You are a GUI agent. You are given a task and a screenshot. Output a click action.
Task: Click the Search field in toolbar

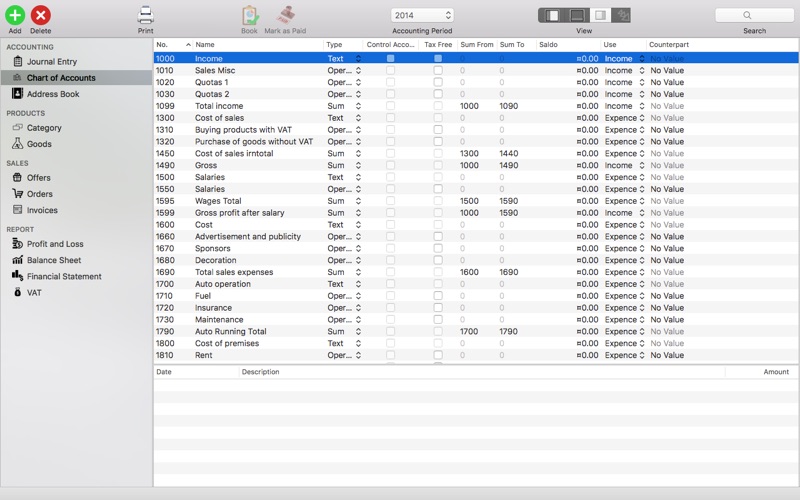(754, 15)
